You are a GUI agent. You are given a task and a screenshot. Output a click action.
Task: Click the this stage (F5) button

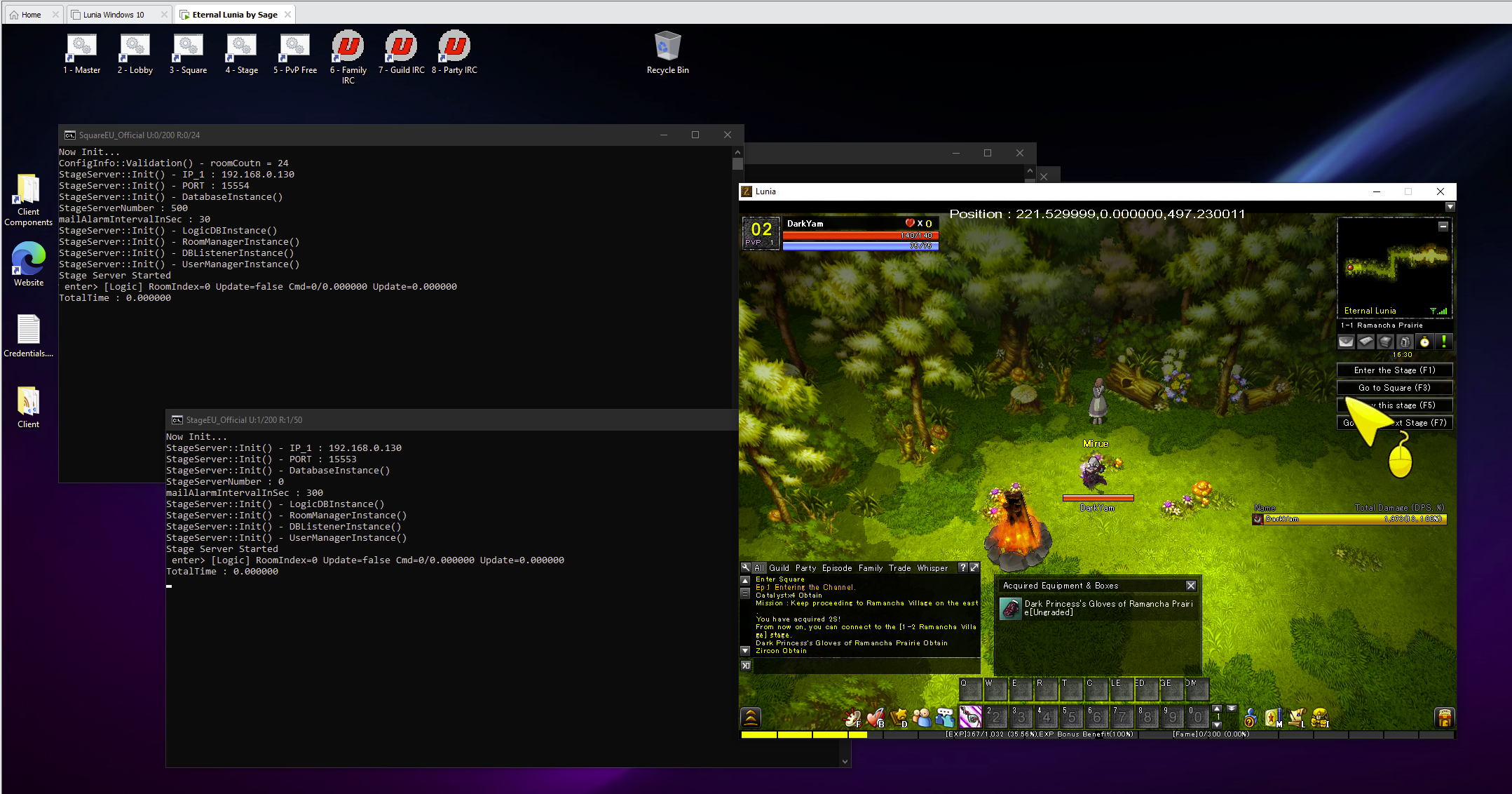point(1394,405)
